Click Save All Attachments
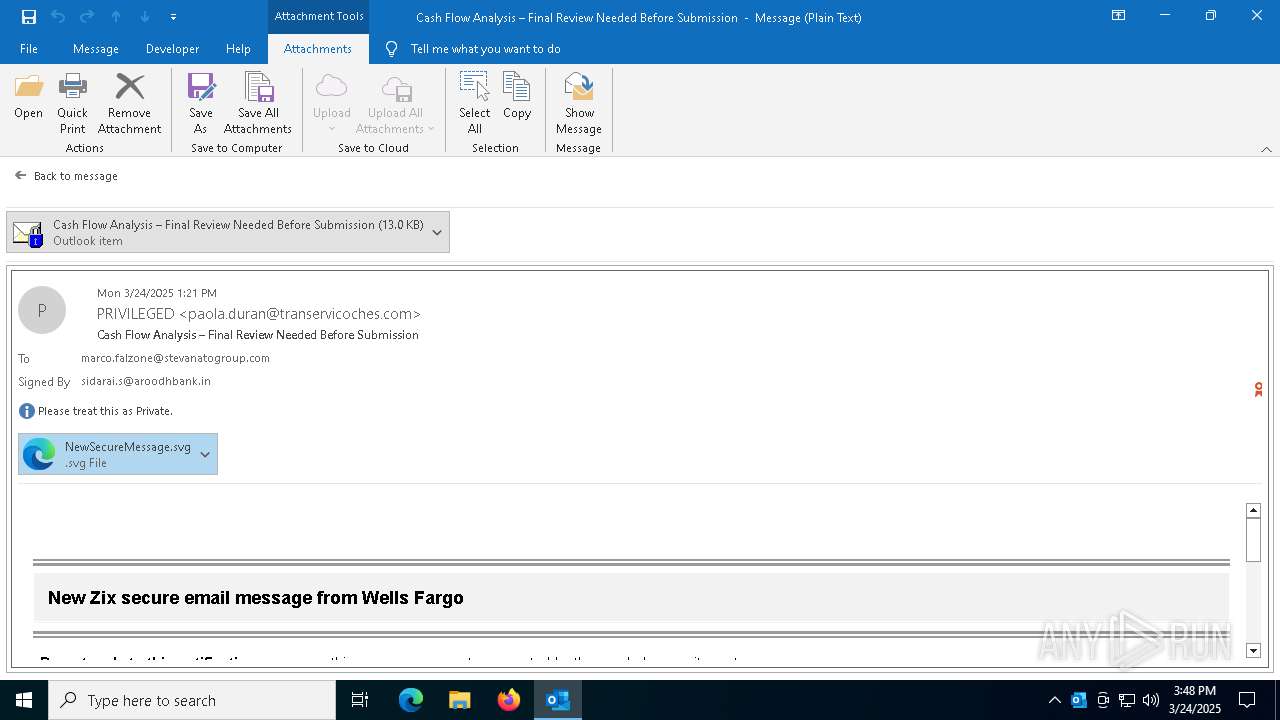This screenshot has height=720, width=1280. pos(258,104)
